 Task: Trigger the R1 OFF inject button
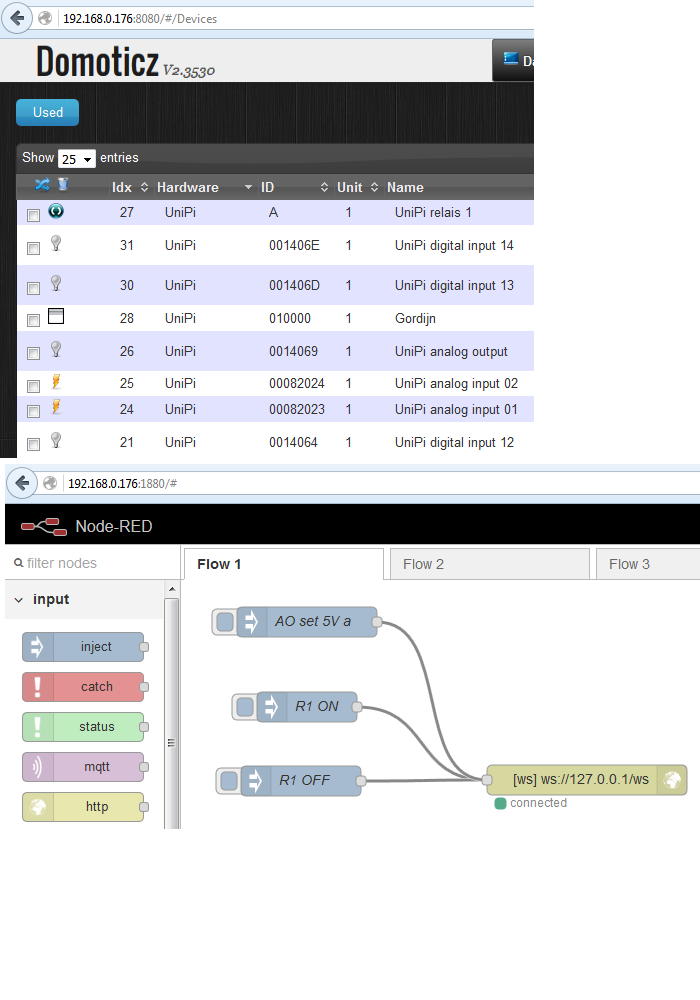pos(229,781)
